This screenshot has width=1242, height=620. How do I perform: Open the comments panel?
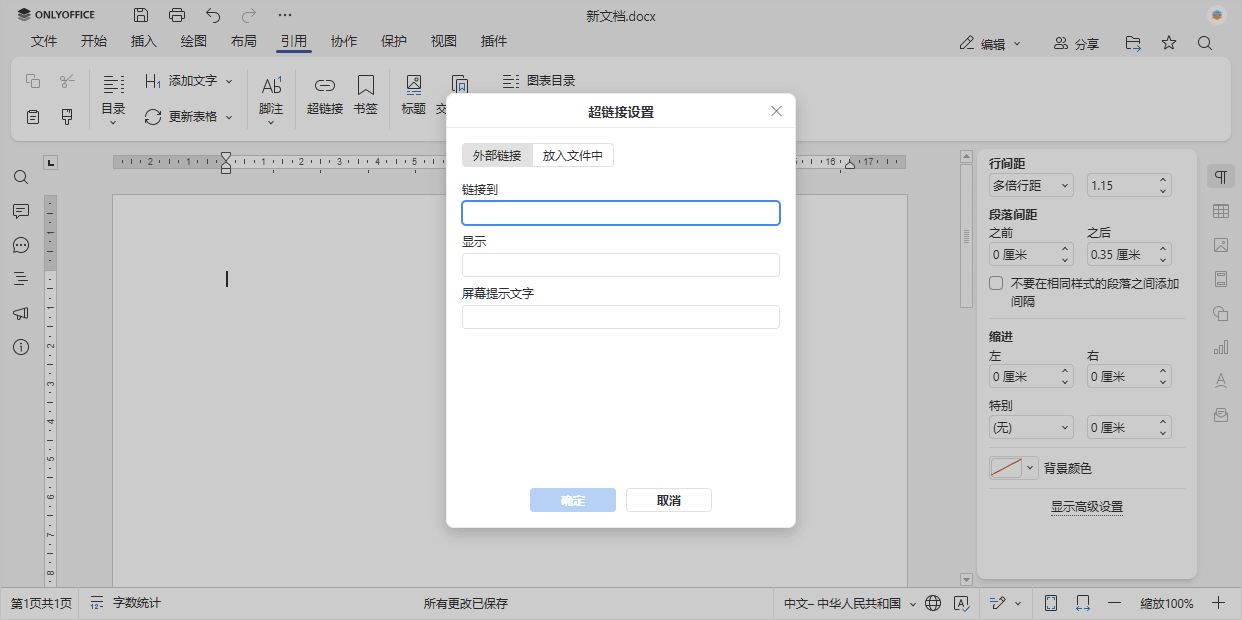click(x=21, y=211)
